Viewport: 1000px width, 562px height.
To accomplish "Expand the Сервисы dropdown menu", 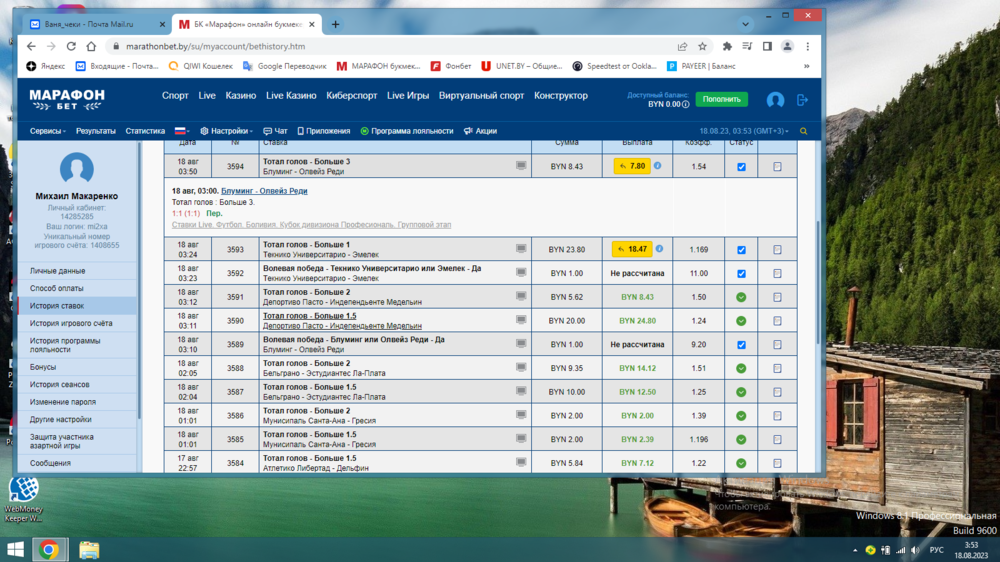I will click(x=48, y=131).
